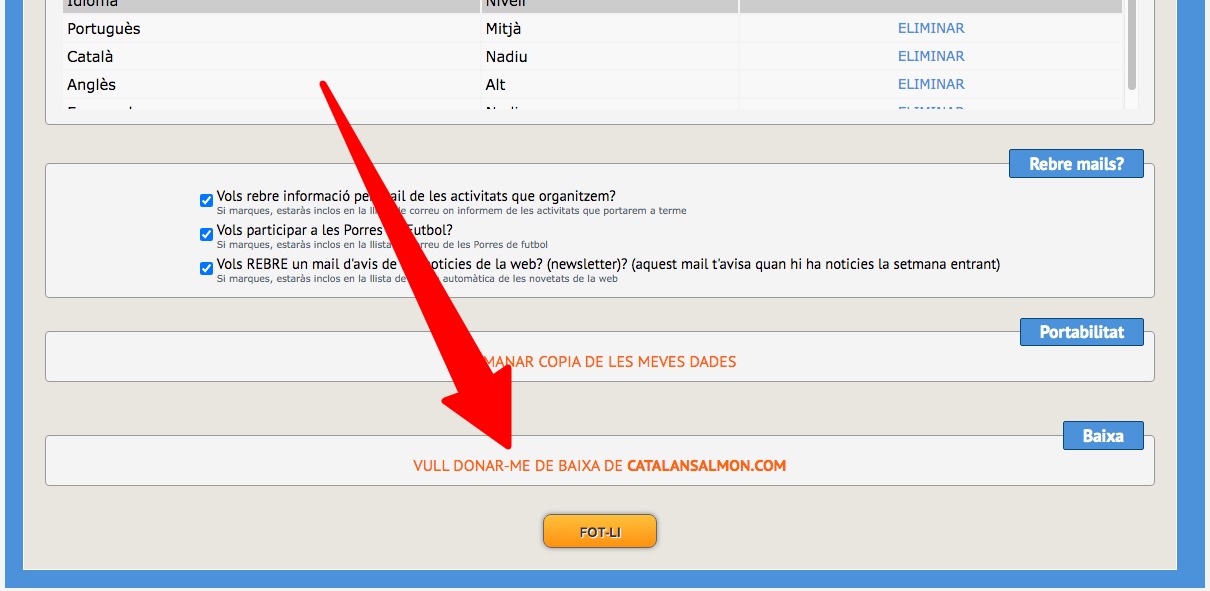Select the Rebre mails? section label
The height and width of the screenshot is (591, 1210).
(x=1076, y=164)
